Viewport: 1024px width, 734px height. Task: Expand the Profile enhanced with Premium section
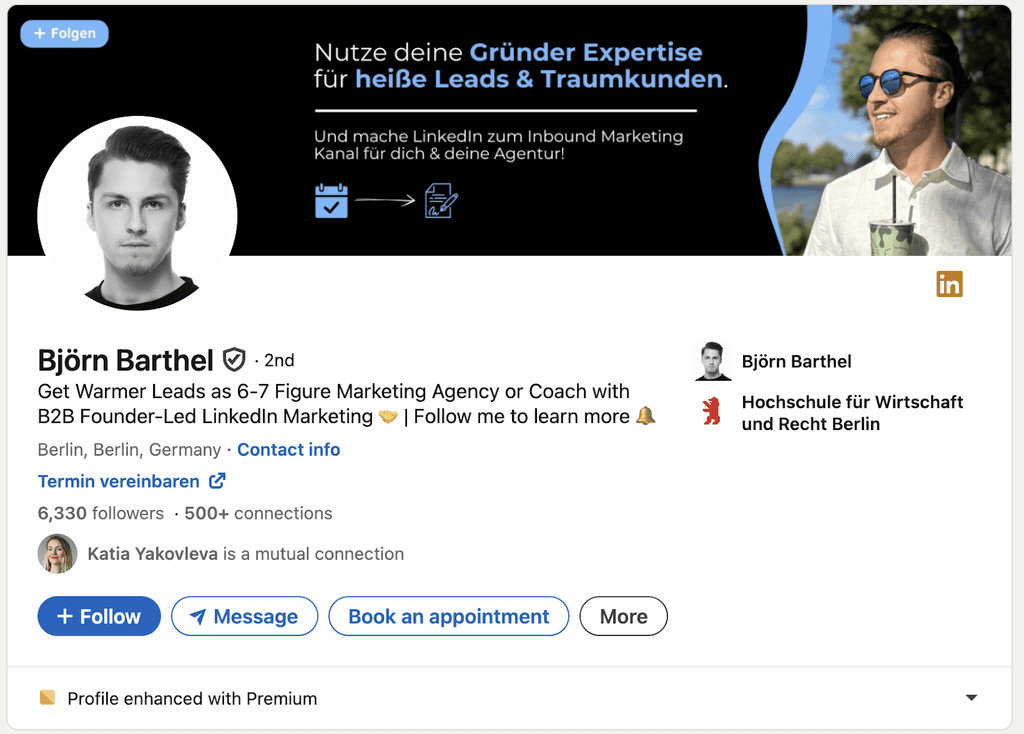[x=969, y=697]
